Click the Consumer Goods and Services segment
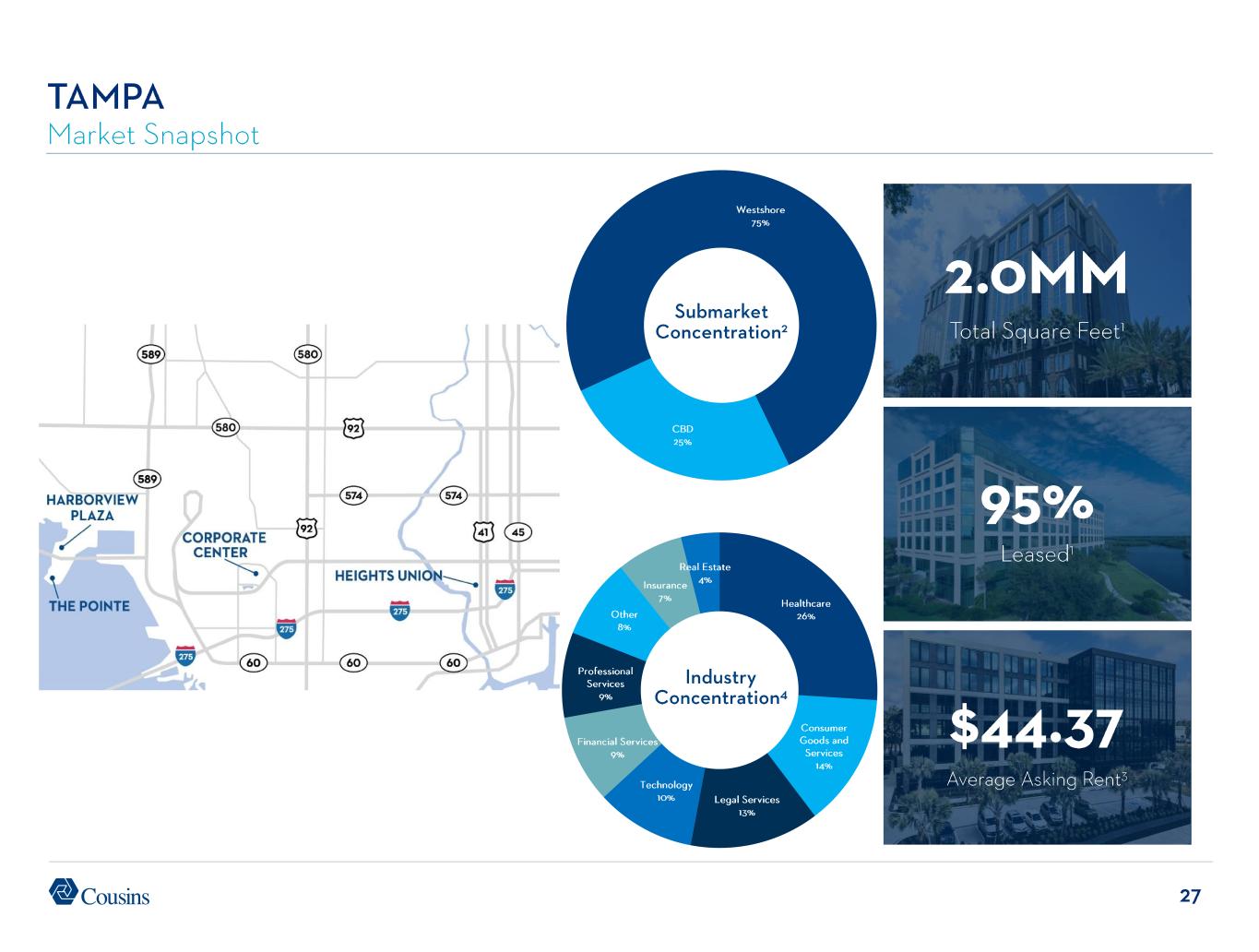This screenshot has height=952, width=1259. click(824, 746)
